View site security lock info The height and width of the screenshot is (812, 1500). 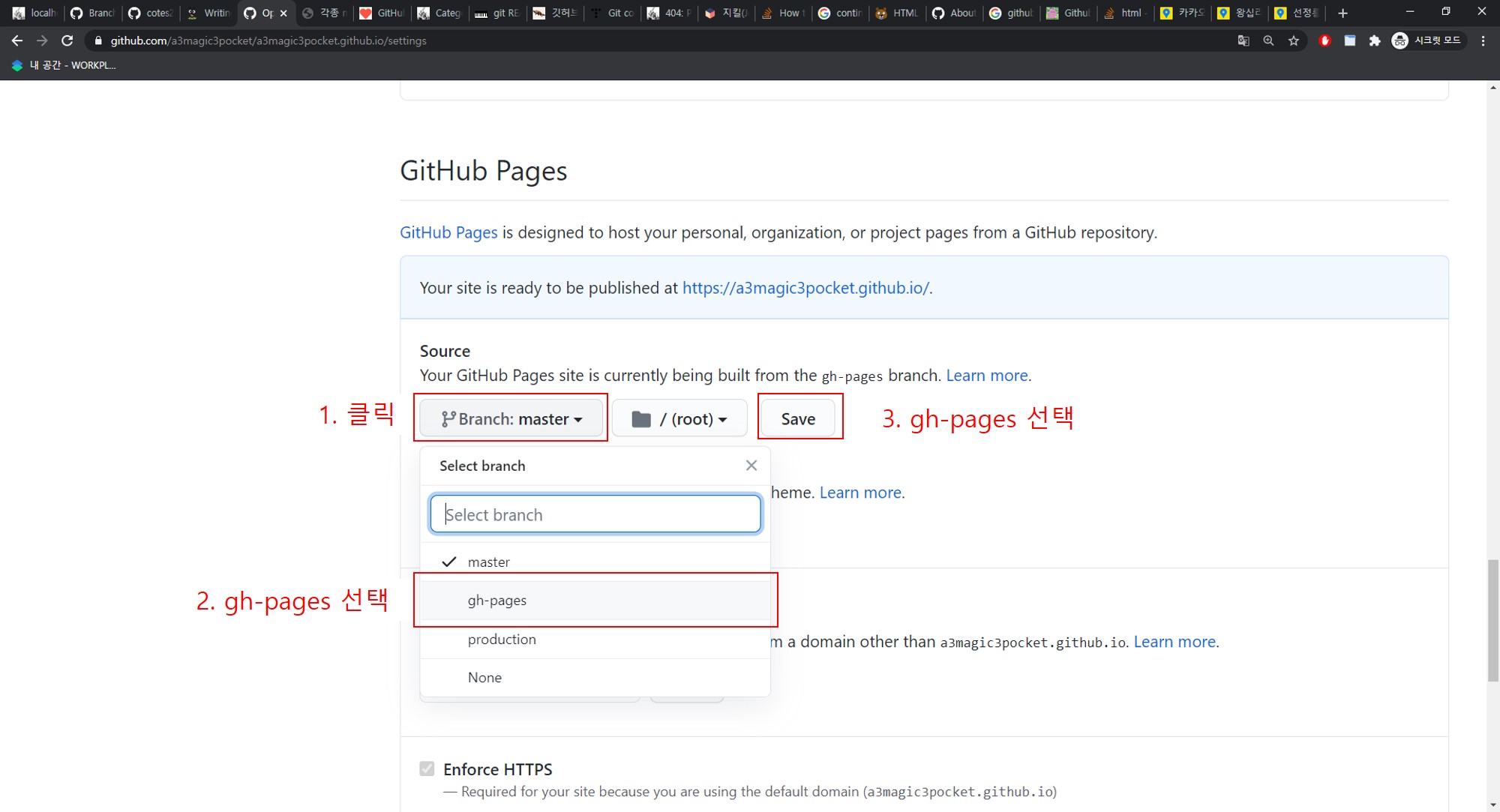pyautogui.click(x=97, y=40)
